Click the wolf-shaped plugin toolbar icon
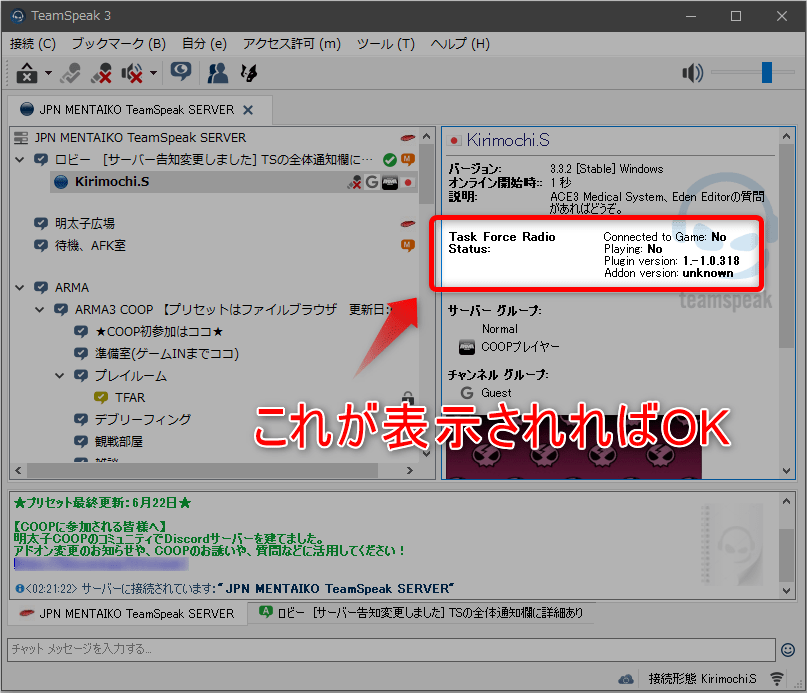This screenshot has width=807, height=693. (x=249, y=73)
